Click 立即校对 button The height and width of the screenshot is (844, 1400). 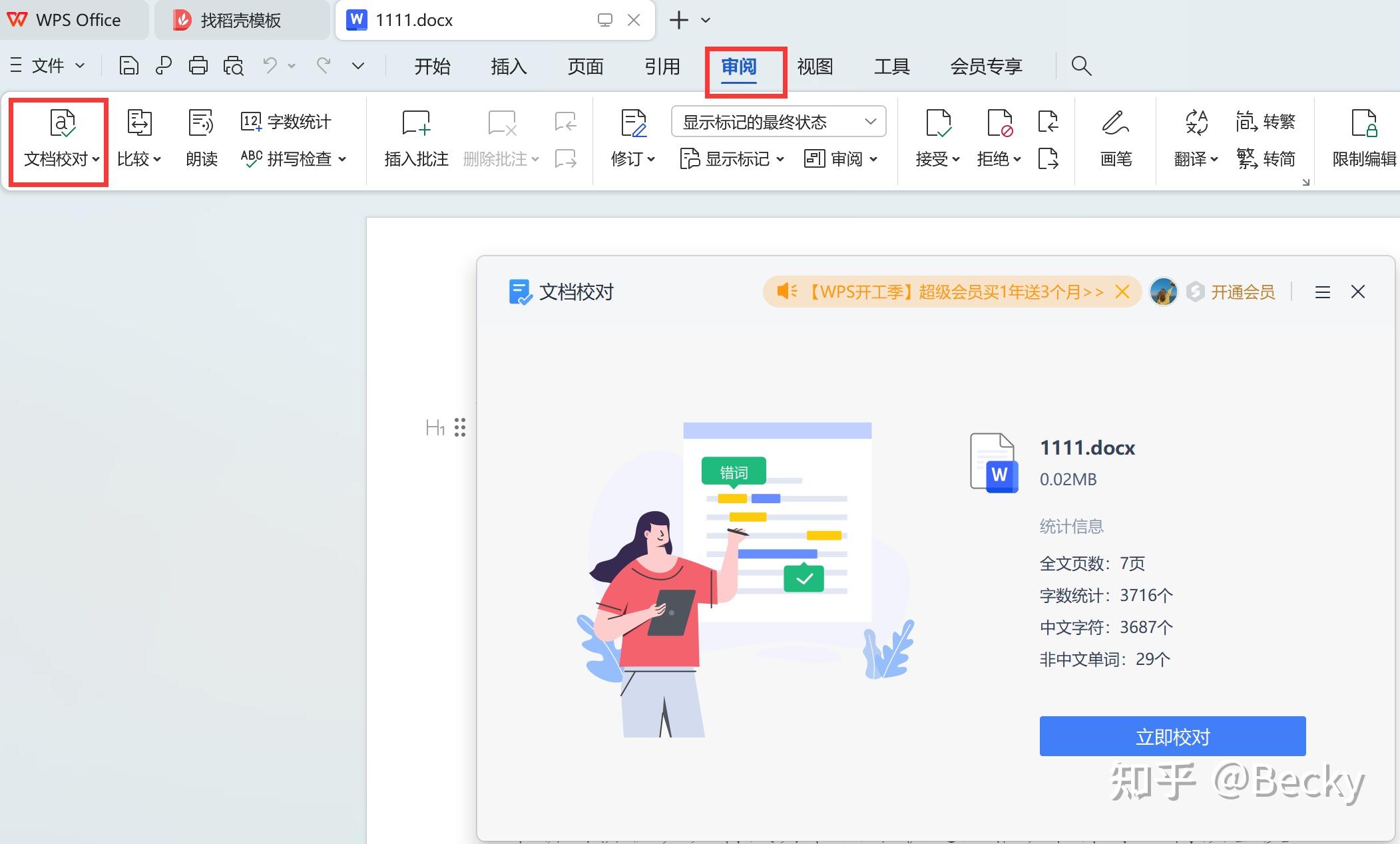(1173, 736)
